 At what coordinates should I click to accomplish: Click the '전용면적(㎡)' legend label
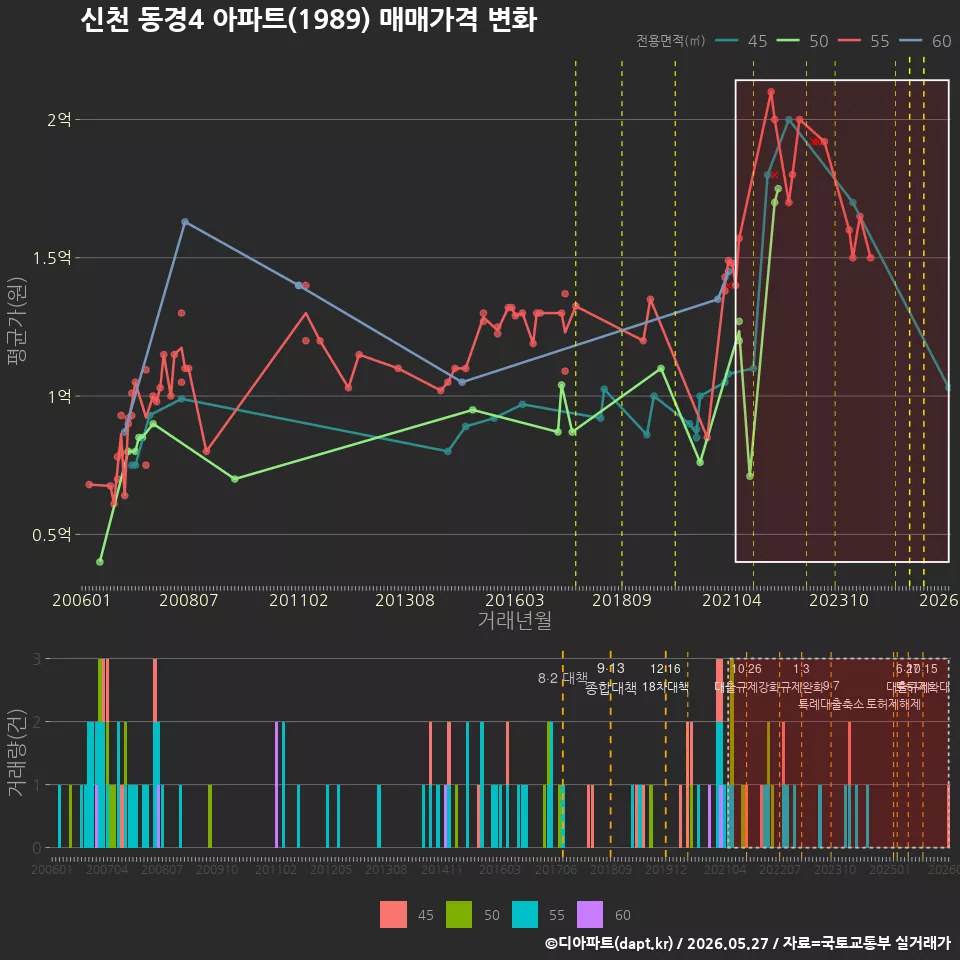point(670,41)
